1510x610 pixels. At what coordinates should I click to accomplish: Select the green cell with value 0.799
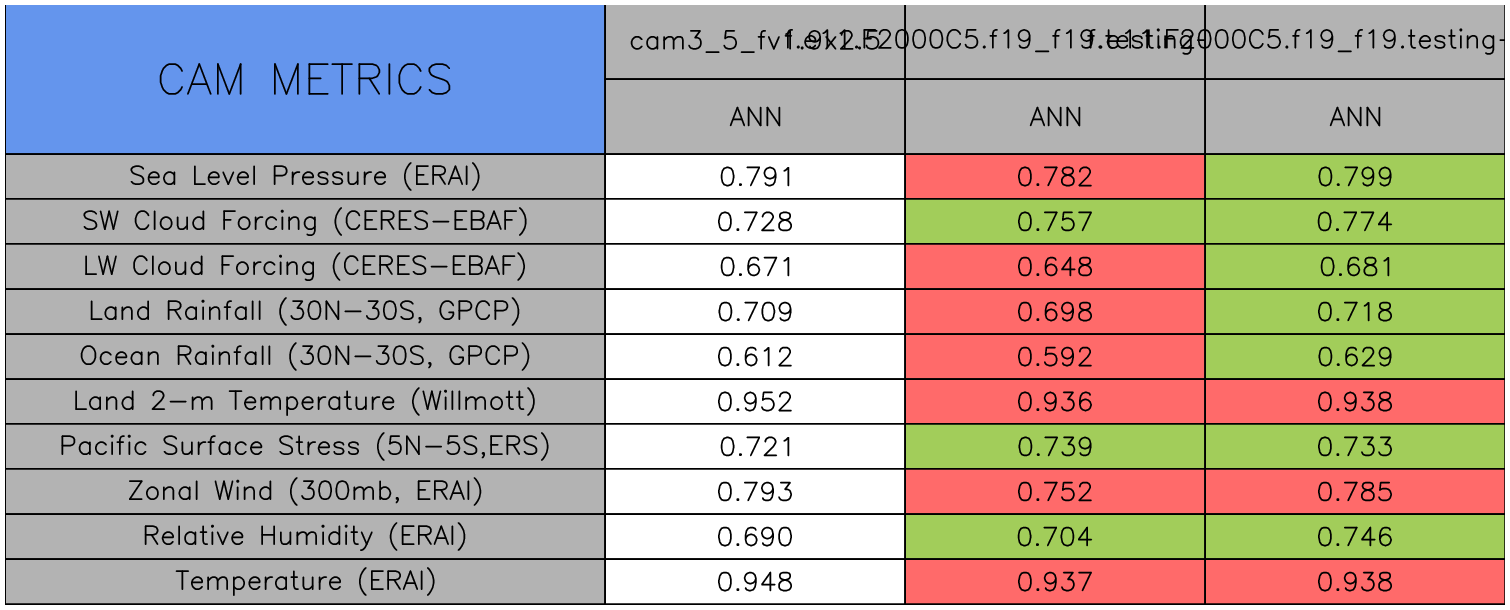point(1355,177)
